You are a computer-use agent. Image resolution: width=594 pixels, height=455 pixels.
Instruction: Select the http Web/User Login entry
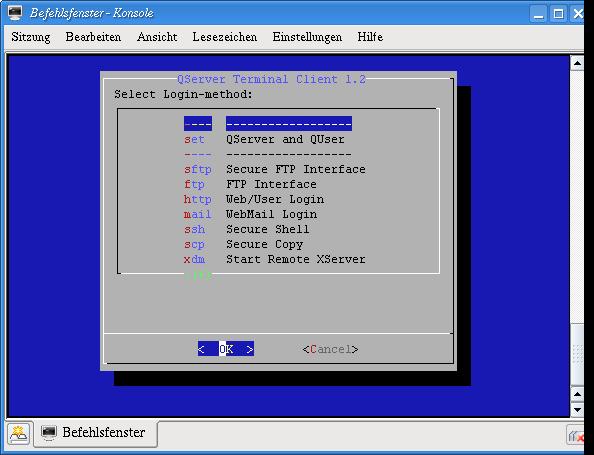coord(254,199)
